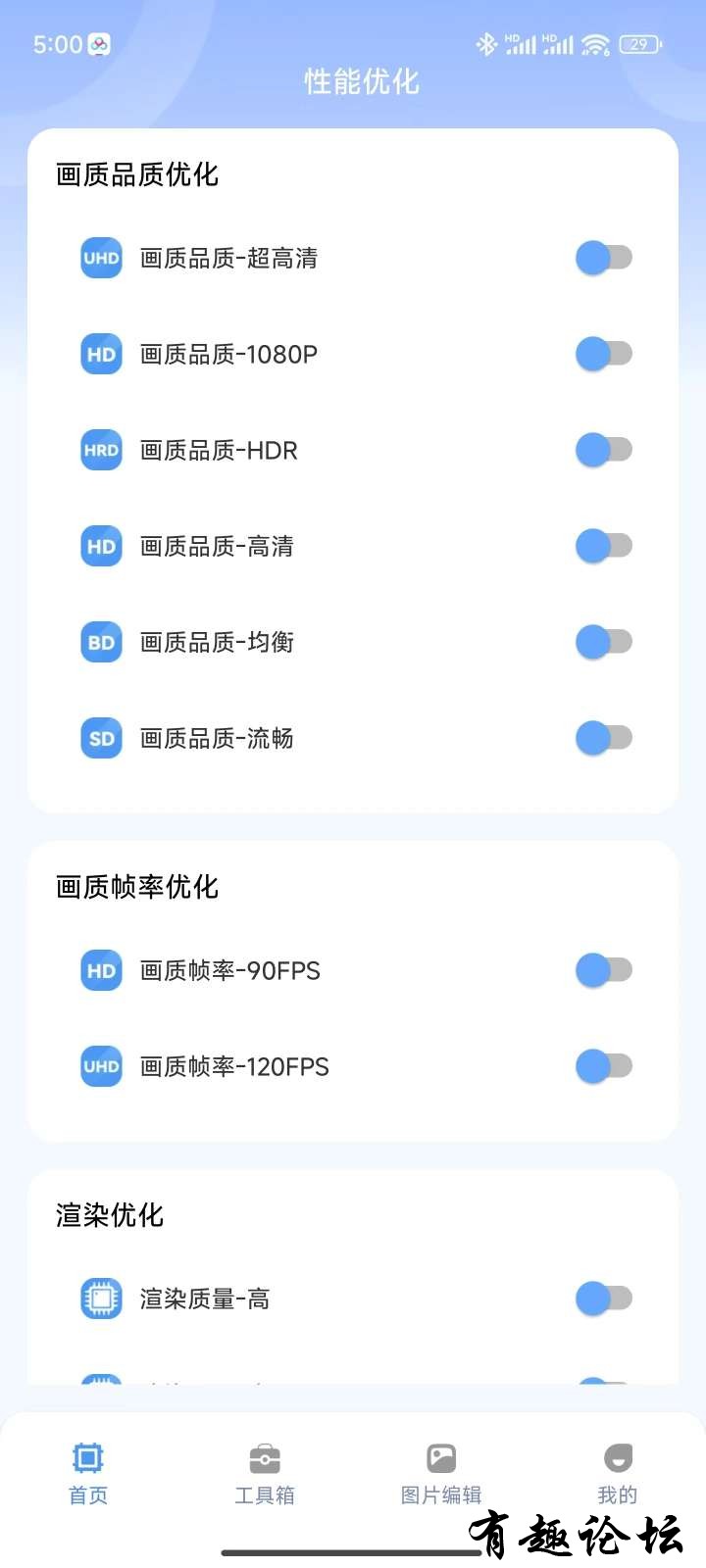The image size is (706, 1568).
Task: Tap the UHD icon beside 画质品质-超高清
Action: click(x=101, y=258)
